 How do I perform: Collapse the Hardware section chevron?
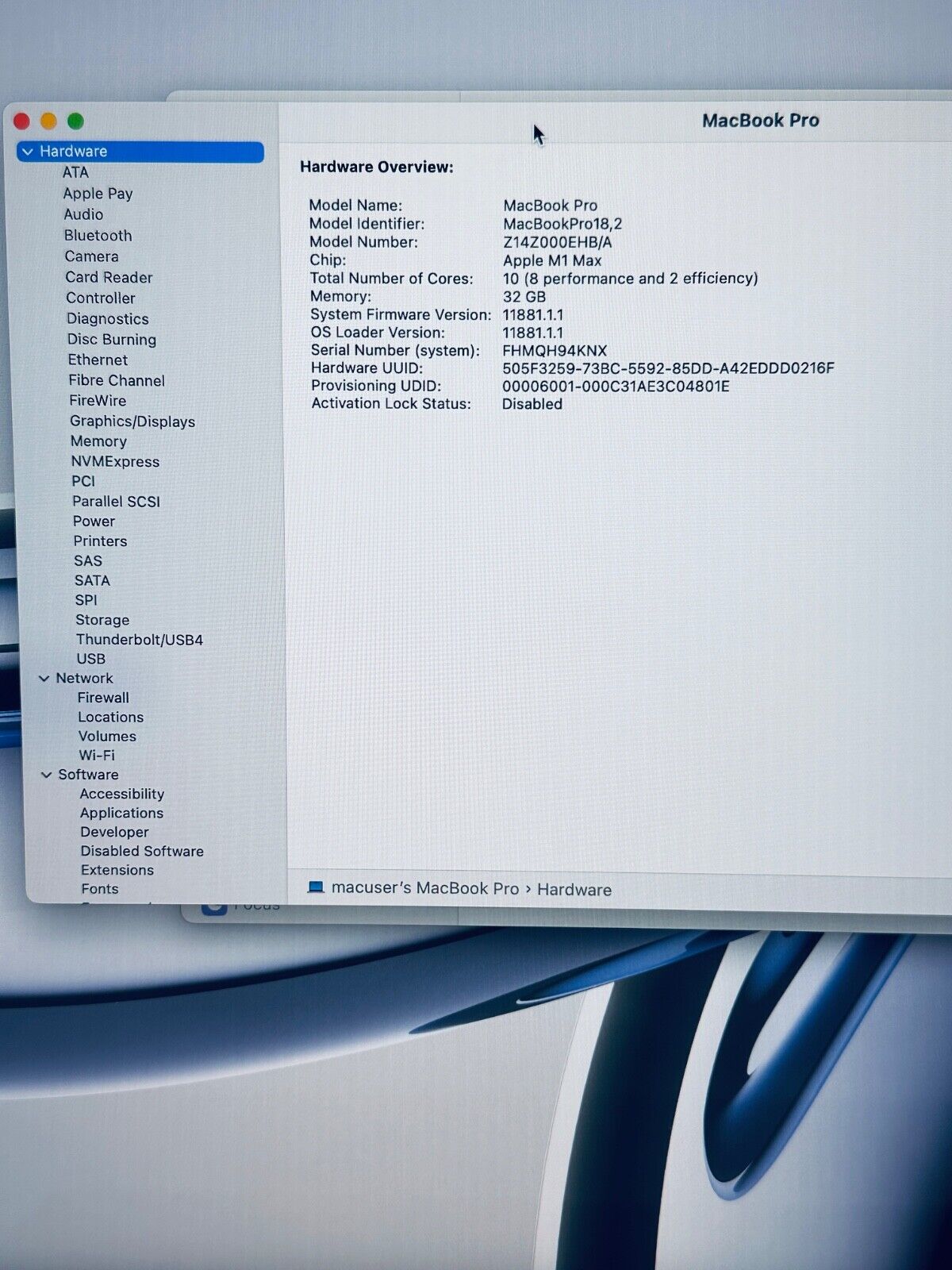(x=28, y=152)
